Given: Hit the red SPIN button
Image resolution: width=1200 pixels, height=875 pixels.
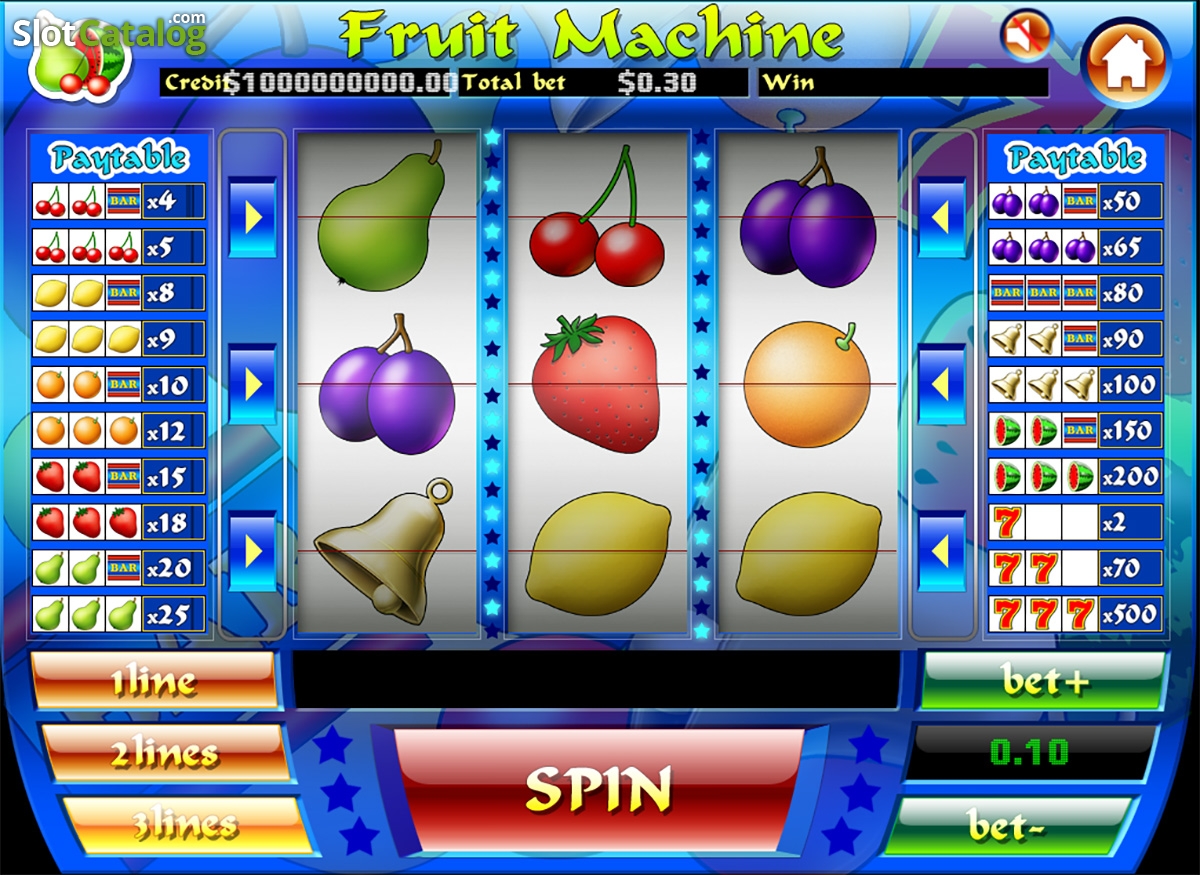Looking at the screenshot, I should [x=600, y=790].
